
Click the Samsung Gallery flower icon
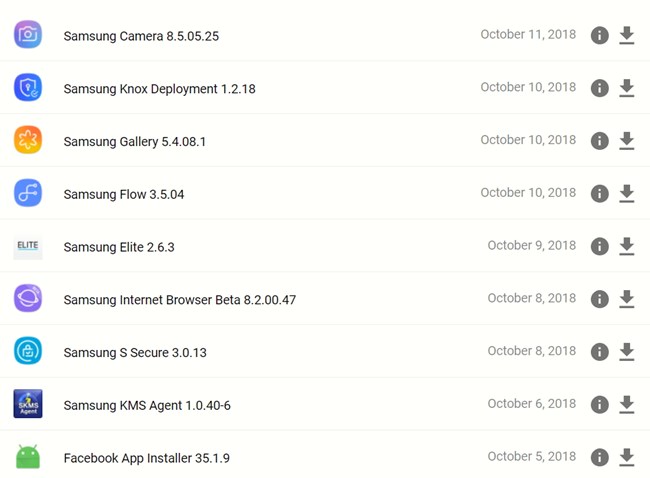28,140
